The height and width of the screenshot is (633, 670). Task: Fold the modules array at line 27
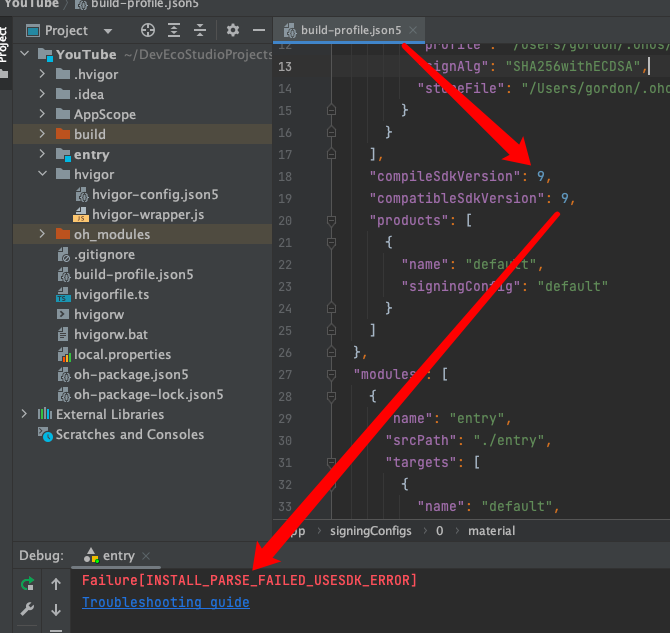point(331,374)
